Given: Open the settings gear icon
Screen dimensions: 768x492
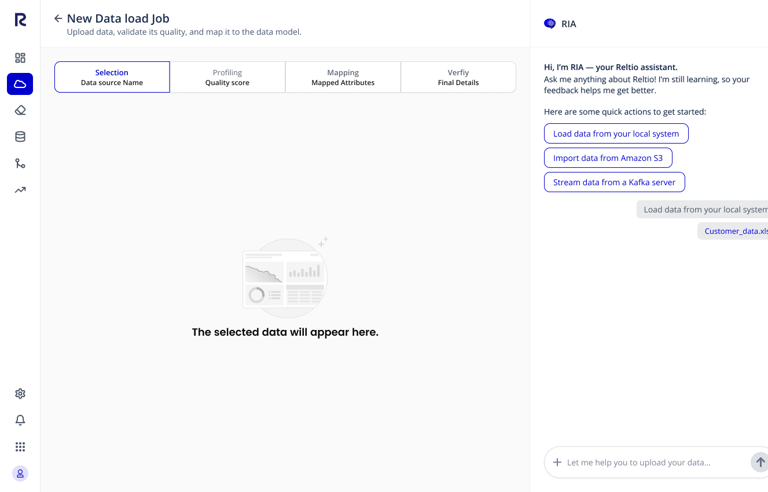Looking at the screenshot, I should coord(20,394).
